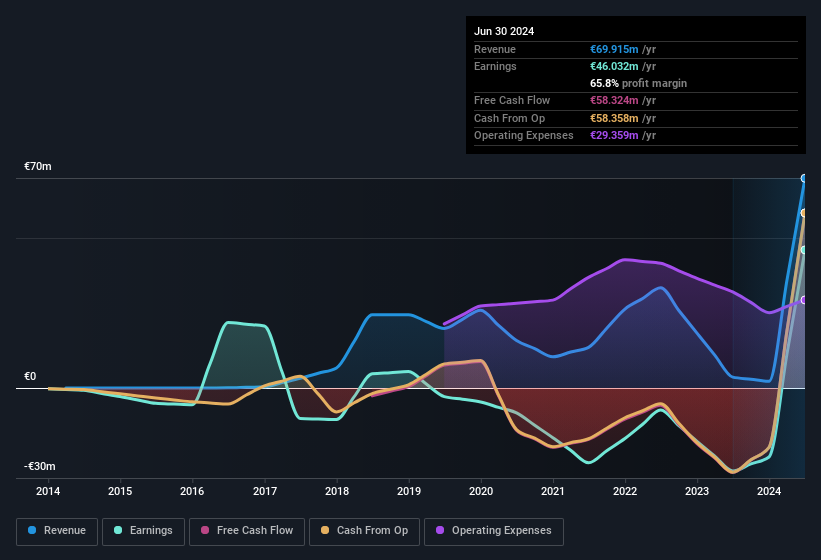Click the orange Cash From Op dot
Viewport: 821px width, 560px height.
[x=325, y=531]
